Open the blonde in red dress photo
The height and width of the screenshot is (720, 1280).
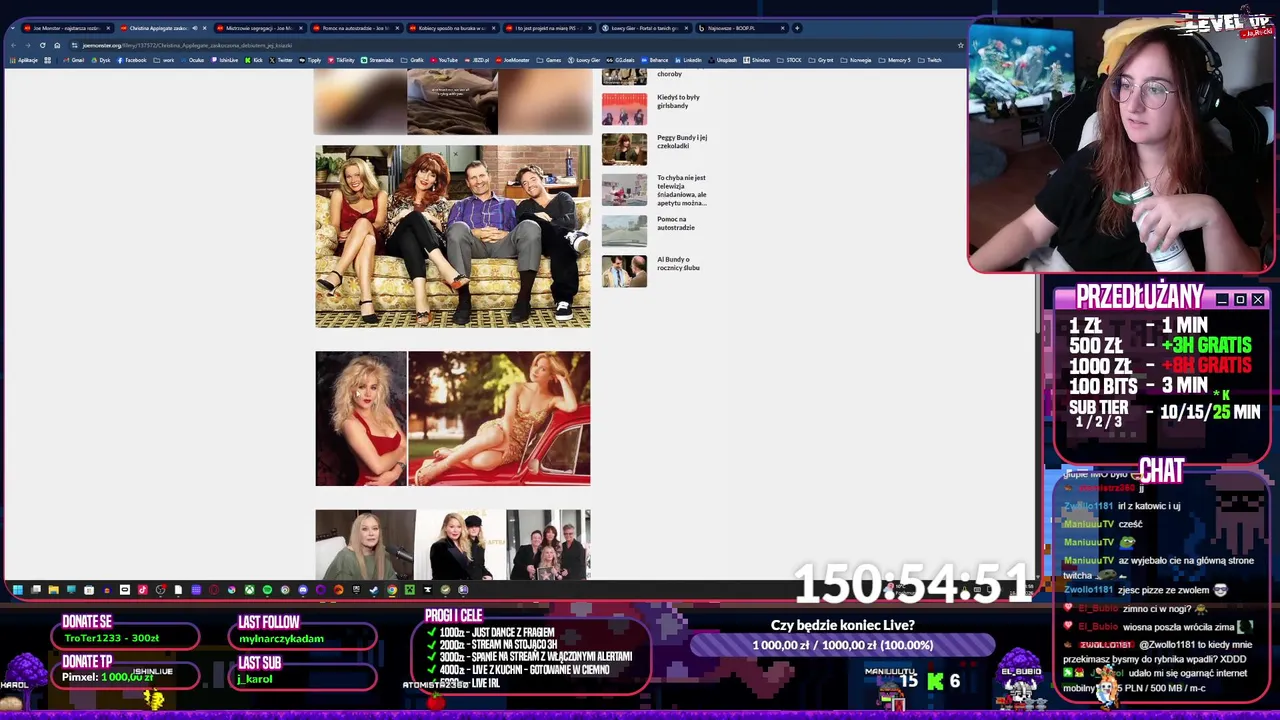[361, 418]
